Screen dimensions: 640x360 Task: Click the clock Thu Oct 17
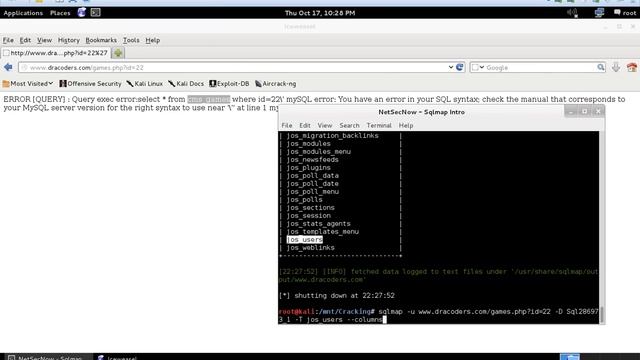click(x=320, y=13)
